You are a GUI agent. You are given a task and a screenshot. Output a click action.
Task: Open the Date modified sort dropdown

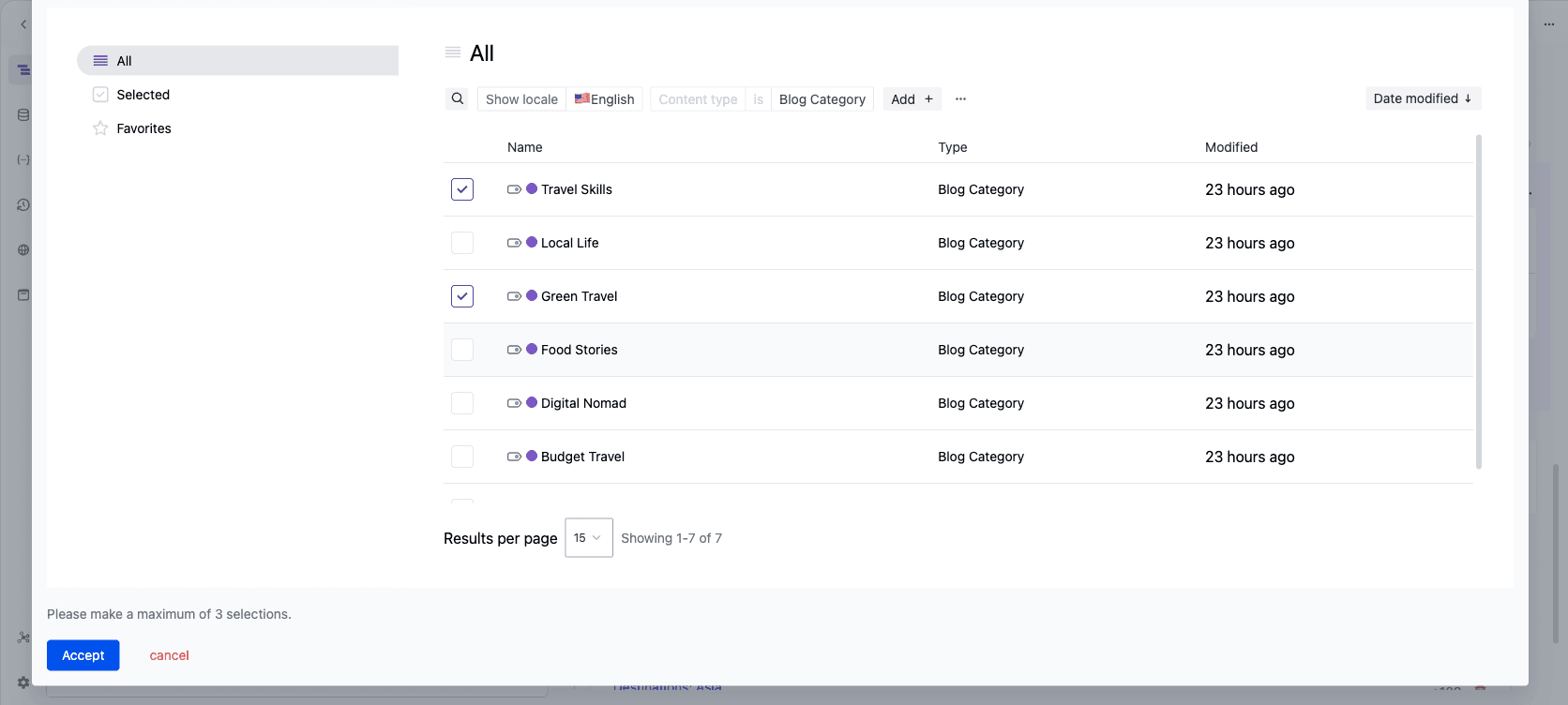point(1423,98)
